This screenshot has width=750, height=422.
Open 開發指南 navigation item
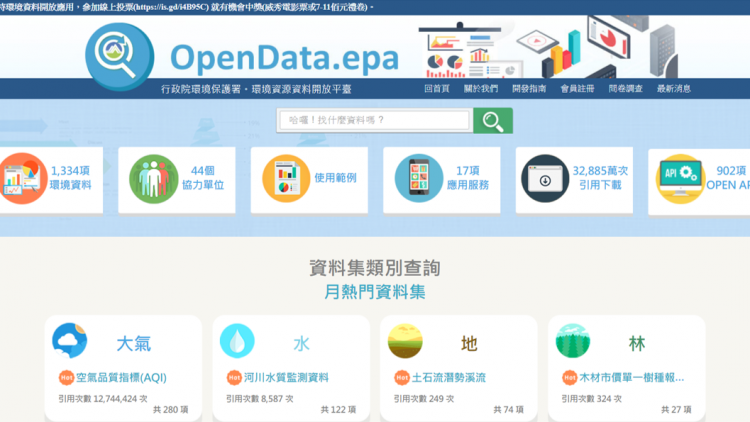pos(529,89)
